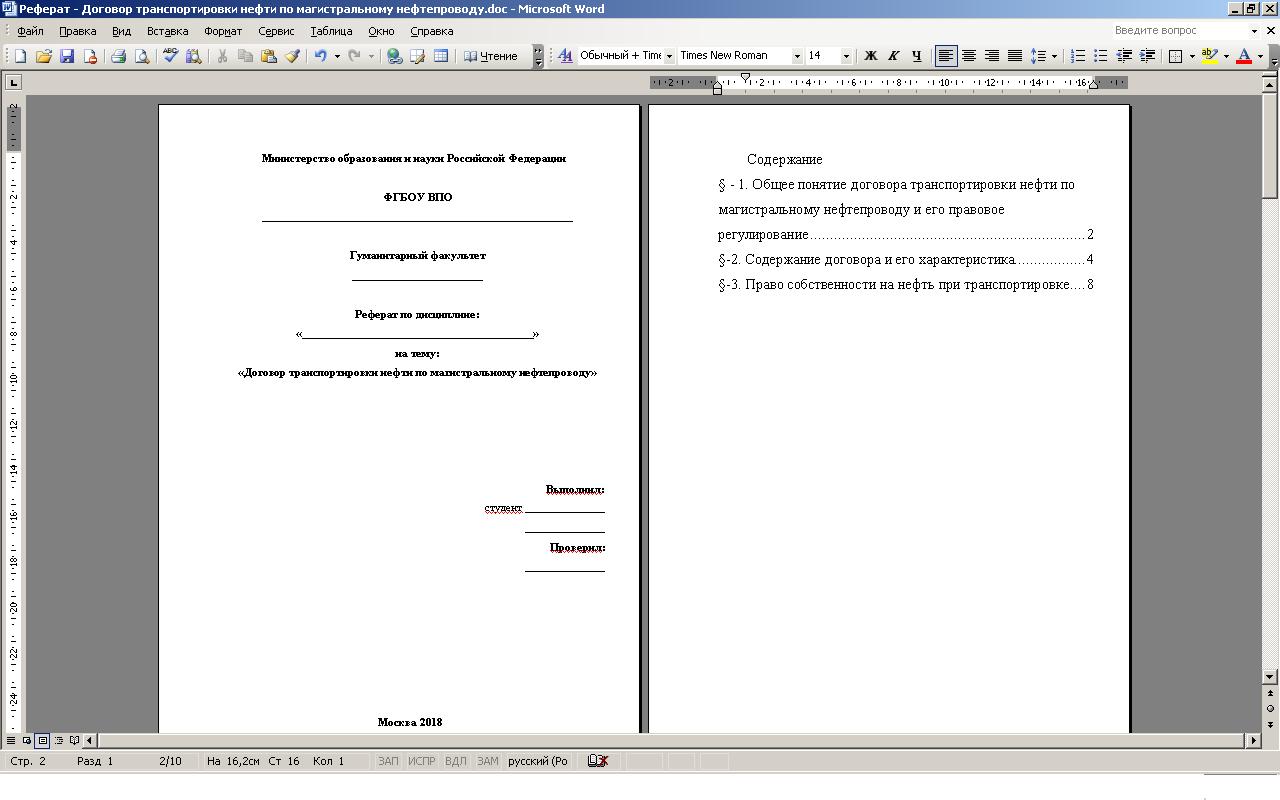Save the document with the floppy icon
Image resolution: width=1280 pixels, height=800 pixels.
tap(67, 56)
